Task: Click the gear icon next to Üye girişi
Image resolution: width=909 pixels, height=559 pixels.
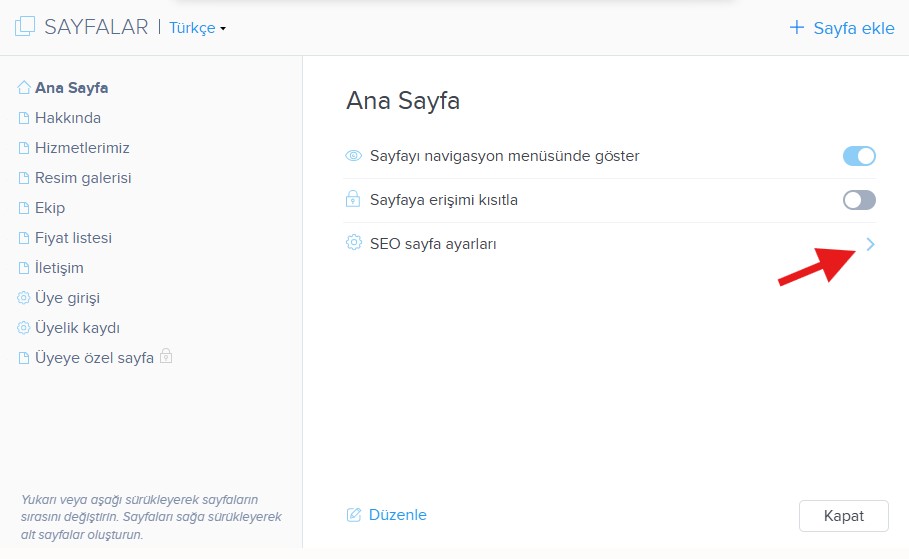Action: 24,298
